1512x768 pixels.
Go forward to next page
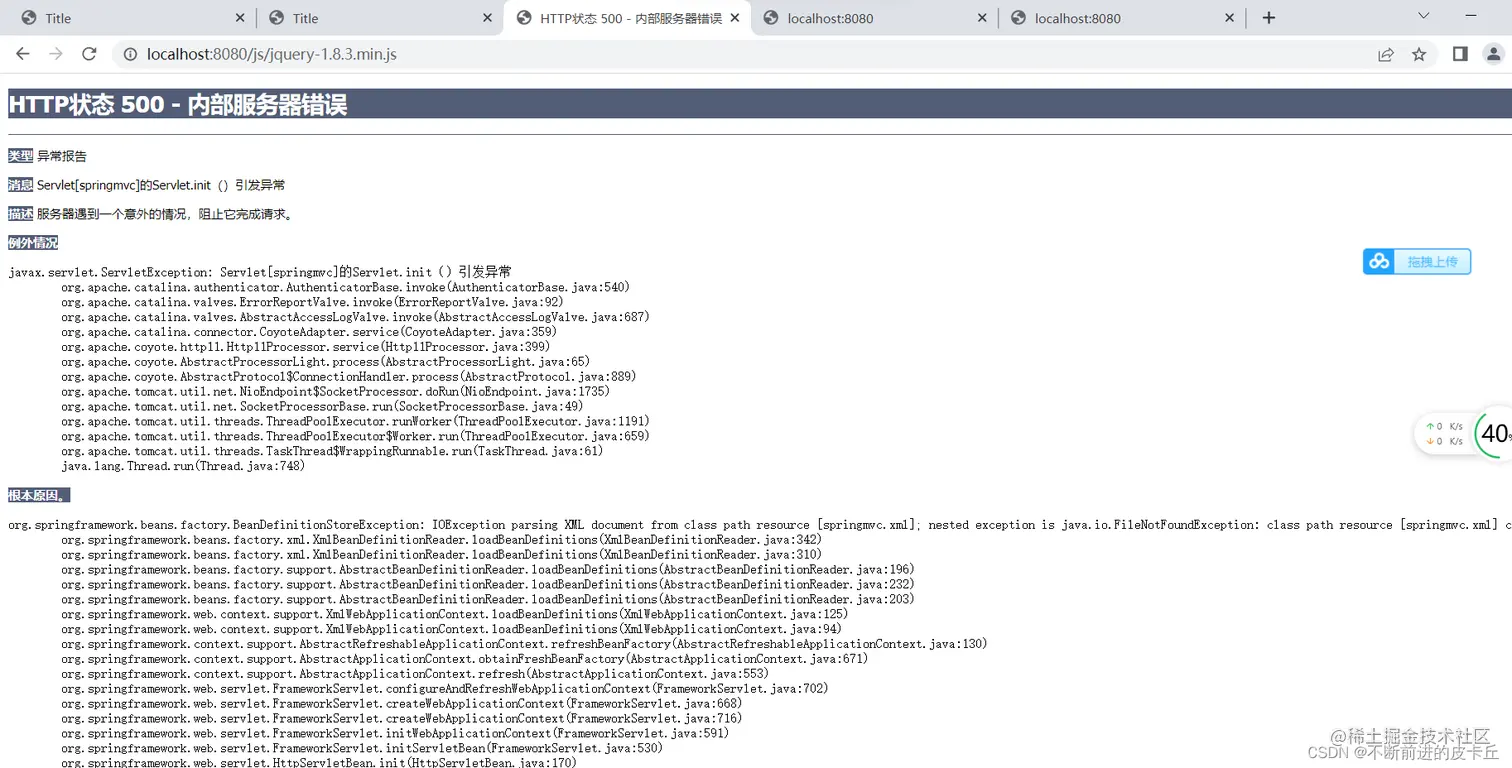point(56,54)
